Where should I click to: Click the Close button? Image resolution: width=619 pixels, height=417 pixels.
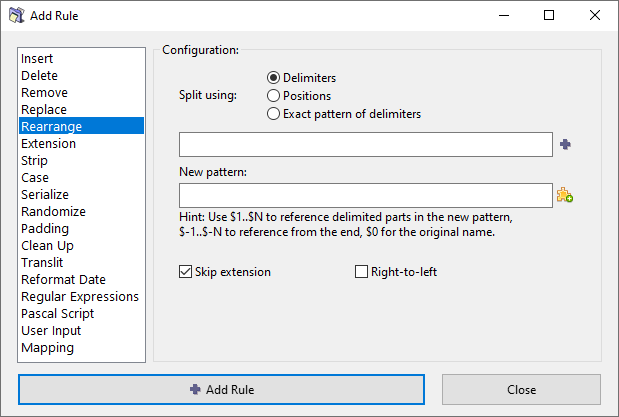point(521,390)
